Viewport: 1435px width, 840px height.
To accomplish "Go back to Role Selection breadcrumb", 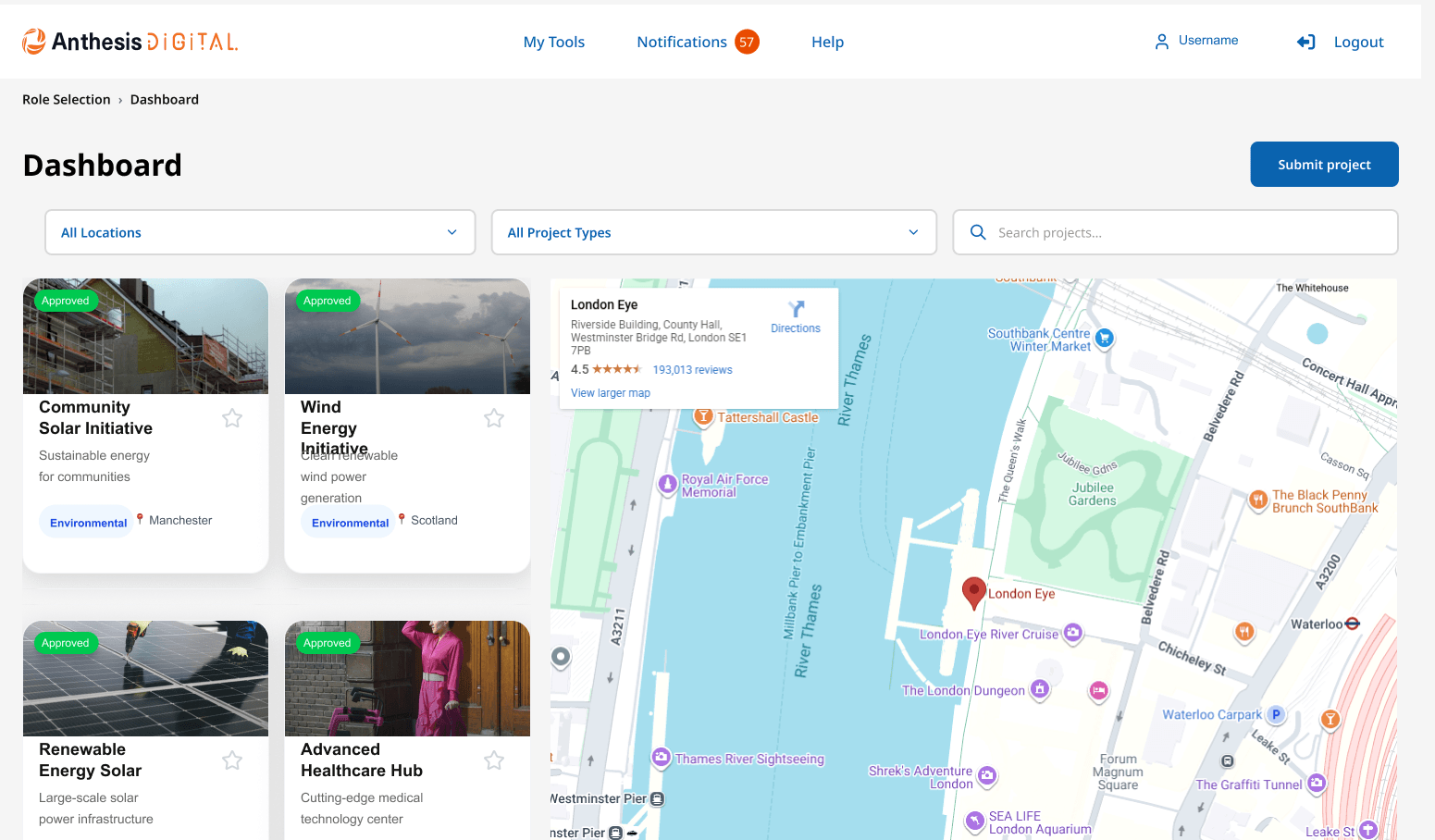I will 67,99.
